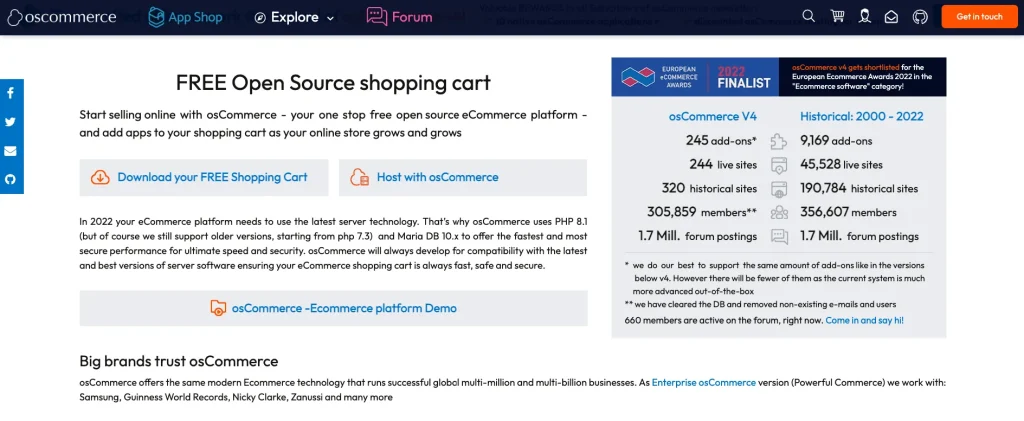Click the App Shop box icon
Screen dimensions: 1024x421
tap(156, 17)
